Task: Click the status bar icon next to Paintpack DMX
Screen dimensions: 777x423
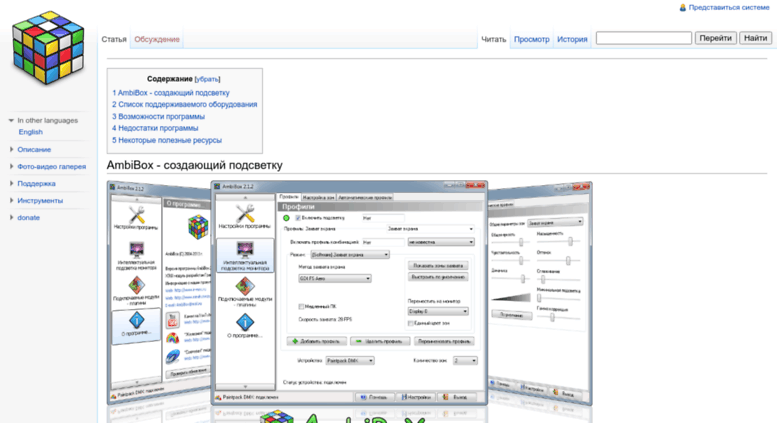Action: pyautogui.click(x=218, y=397)
